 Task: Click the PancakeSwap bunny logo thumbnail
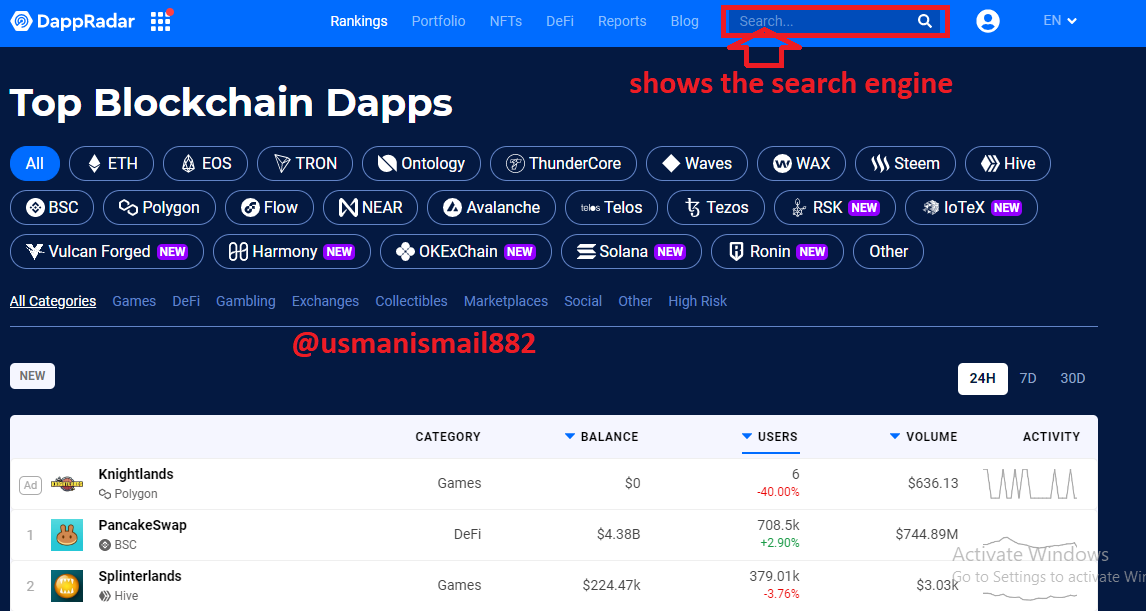pos(67,535)
